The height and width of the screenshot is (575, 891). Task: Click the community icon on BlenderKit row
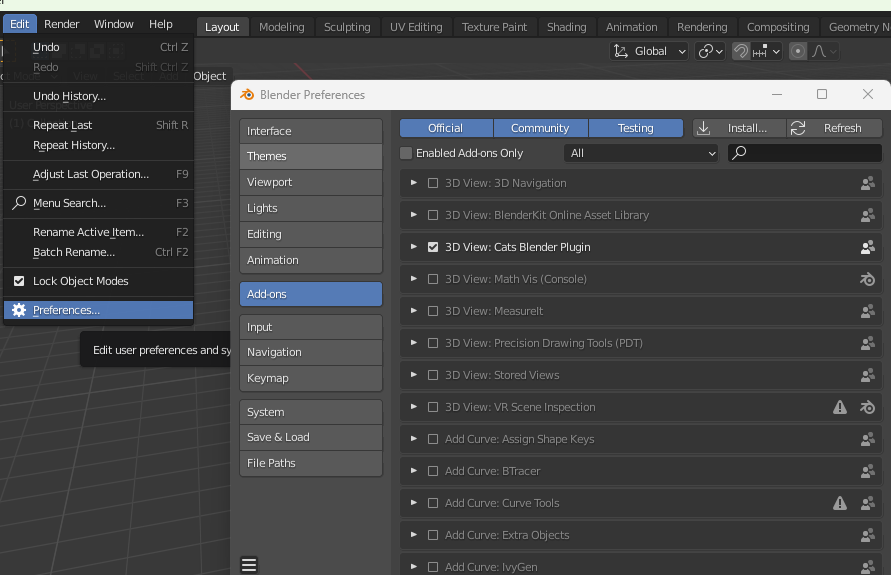pos(867,215)
